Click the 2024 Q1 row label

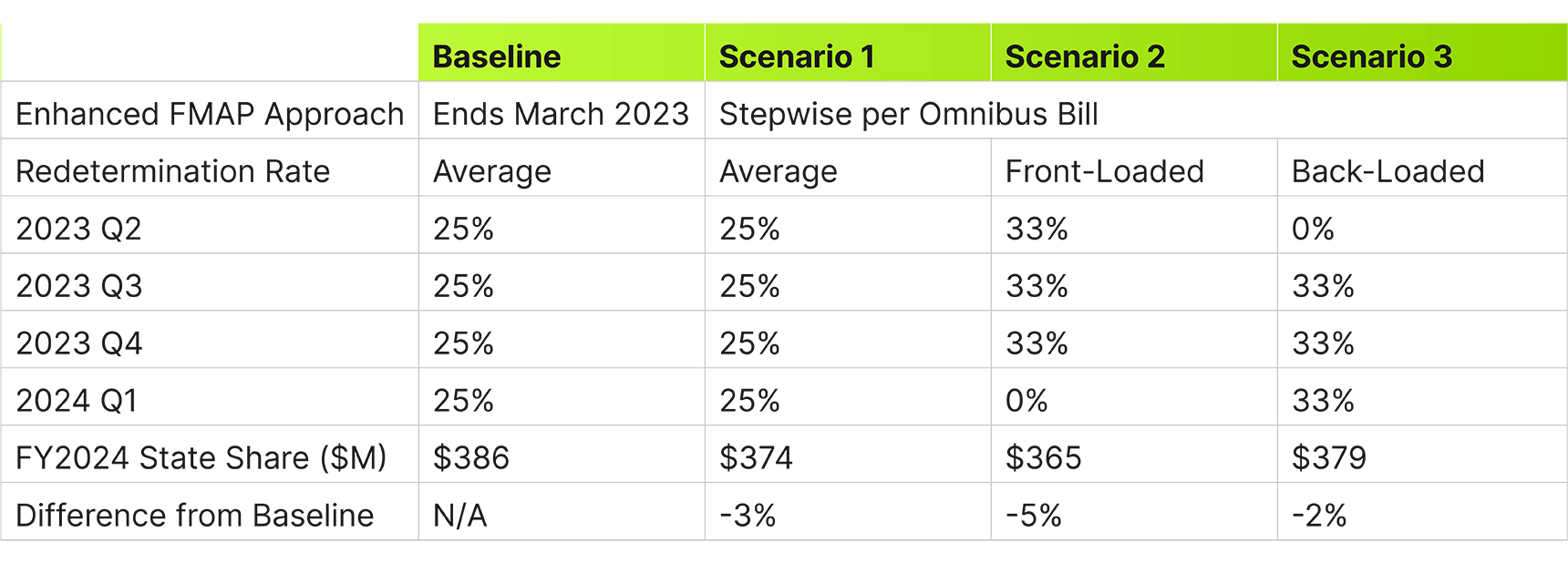click(77, 401)
